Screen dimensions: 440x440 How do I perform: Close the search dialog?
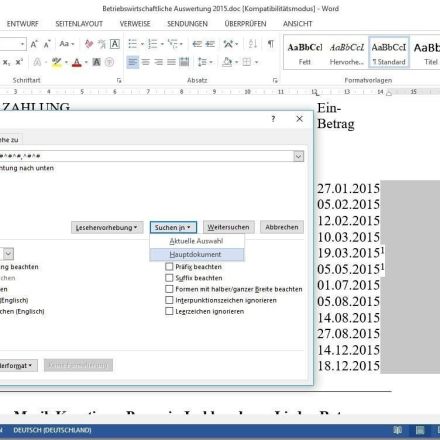coord(299,119)
